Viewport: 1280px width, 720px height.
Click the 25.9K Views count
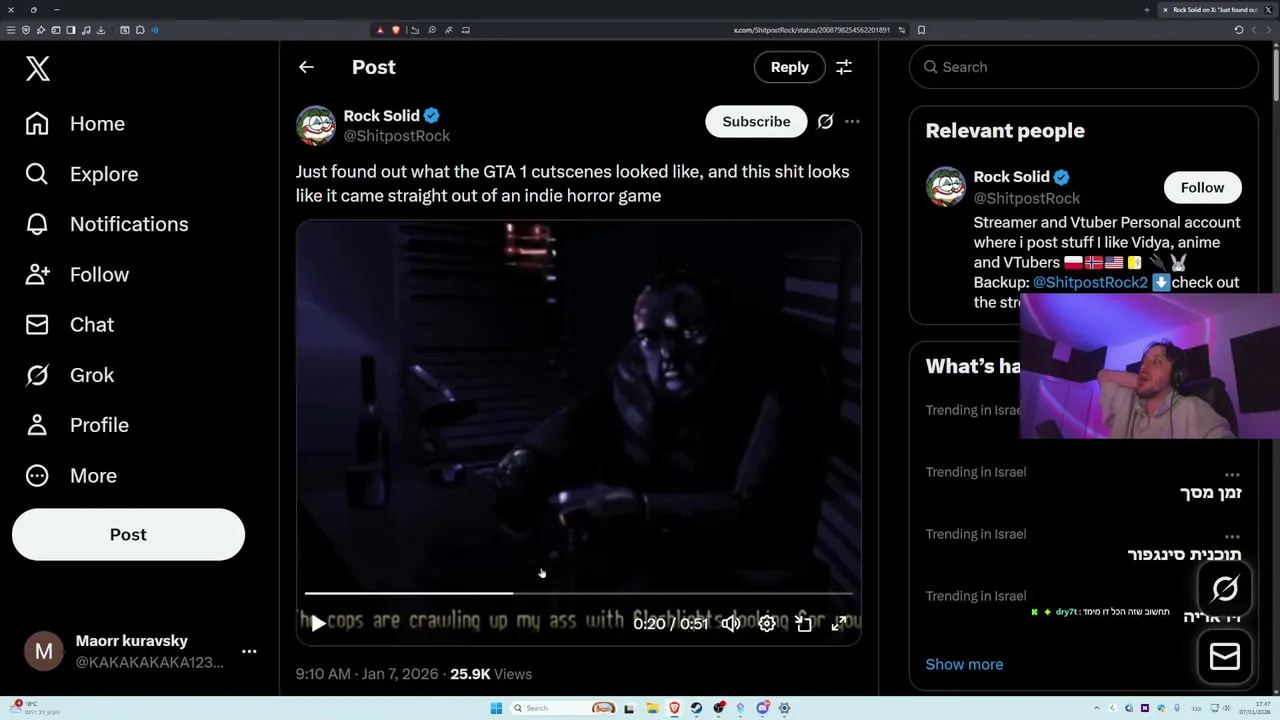(491, 674)
